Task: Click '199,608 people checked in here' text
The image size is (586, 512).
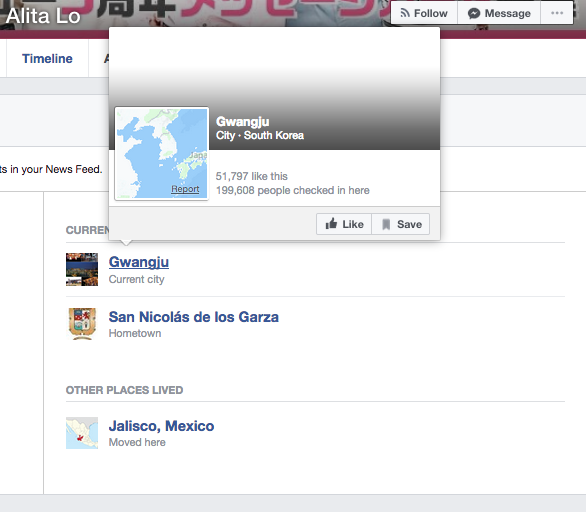Action: coord(293,190)
